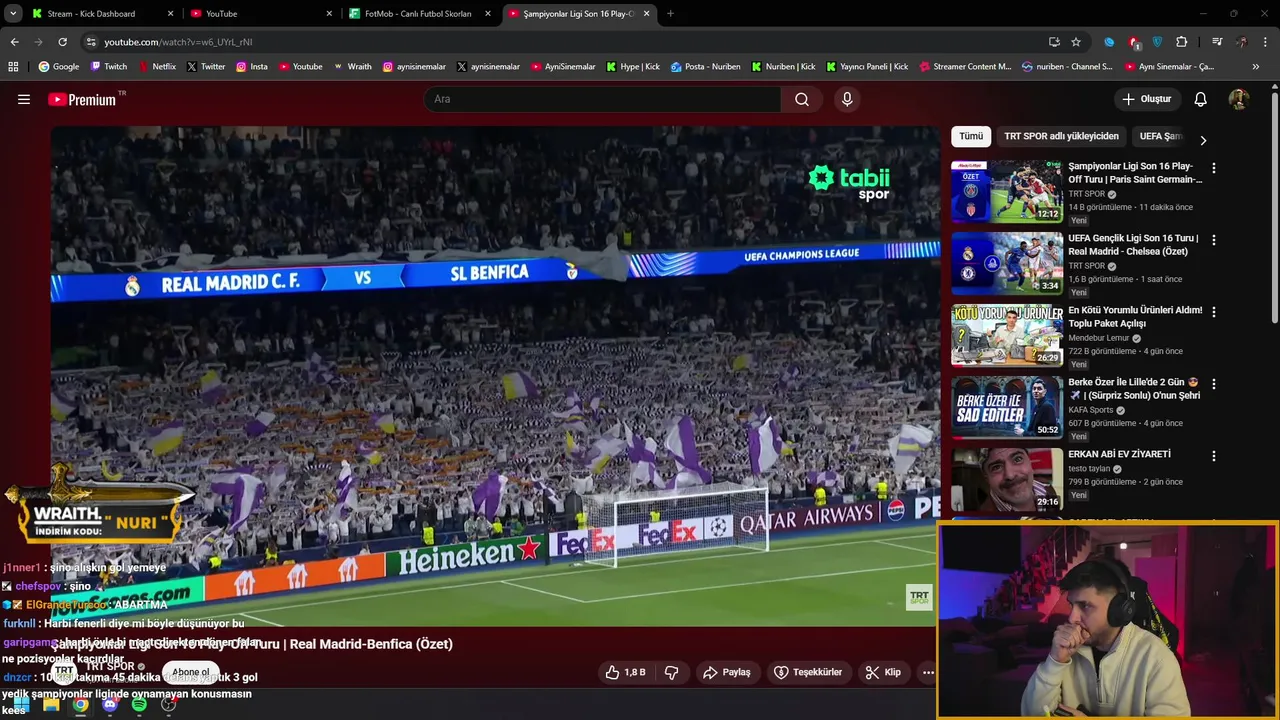Open YouTube notifications bell

pos(1201,99)
